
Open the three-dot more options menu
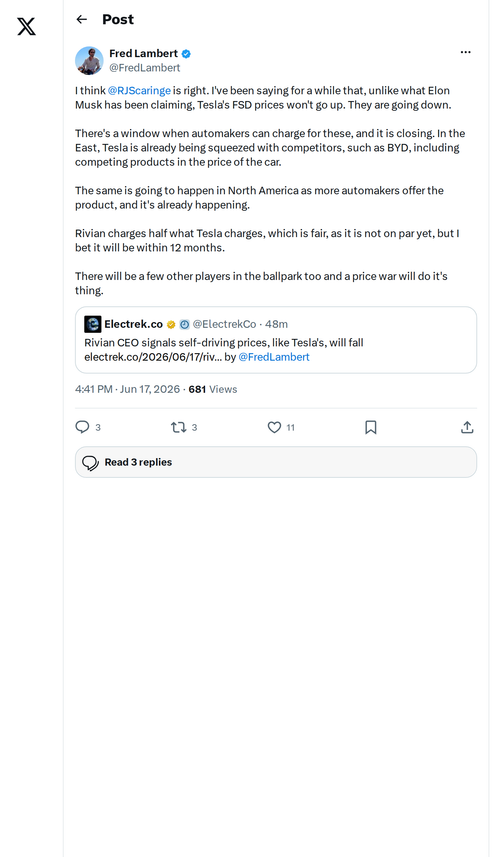pyautogui.click(x=466, y=52)
